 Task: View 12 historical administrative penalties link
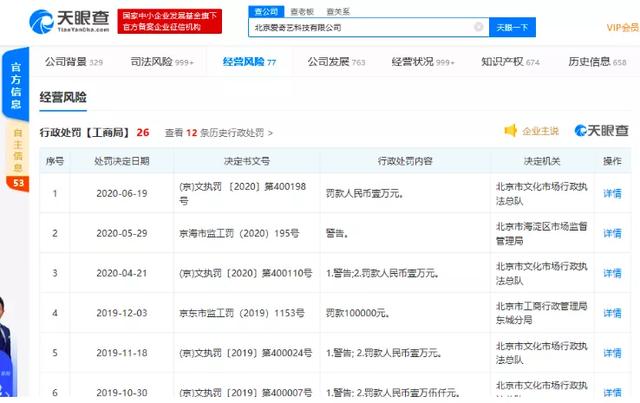(219, 133)
